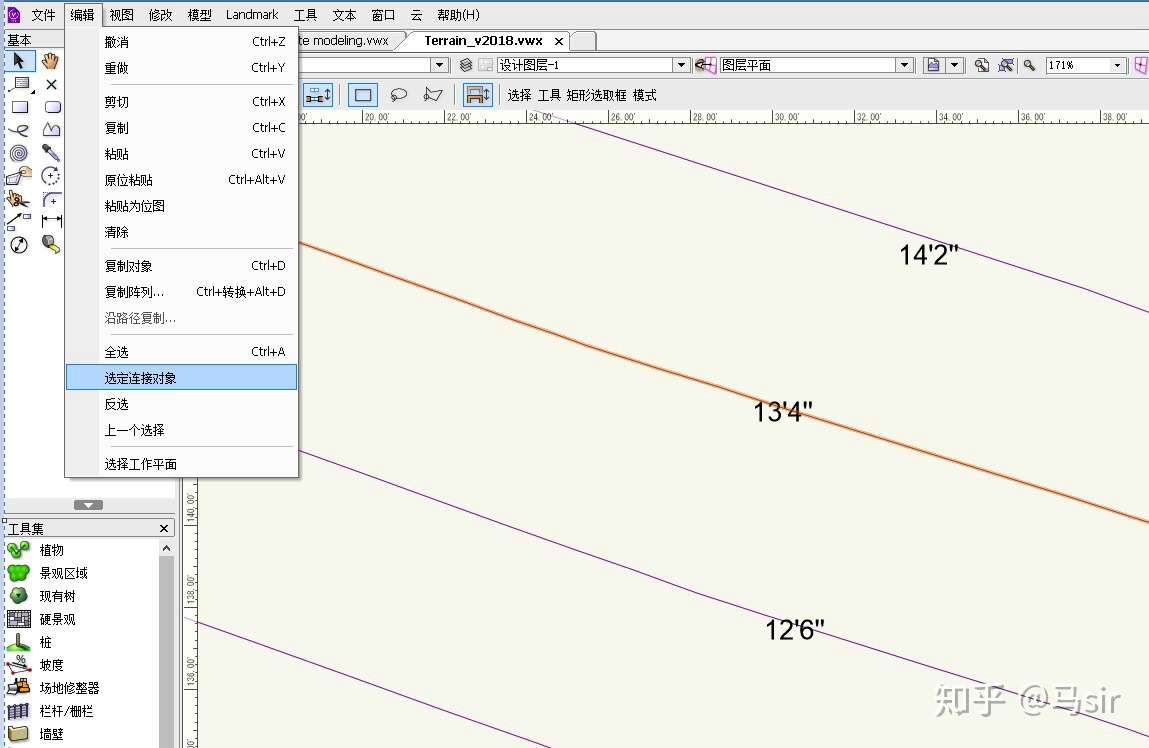
Task: Open the Landmark menu
Action: pyautogui.click(x=252, y=15)
